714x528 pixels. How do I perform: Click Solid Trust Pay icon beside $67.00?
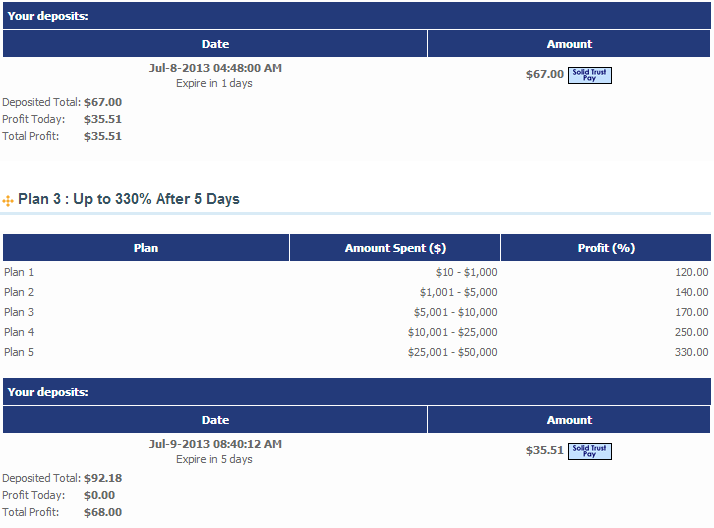point(589,75)
